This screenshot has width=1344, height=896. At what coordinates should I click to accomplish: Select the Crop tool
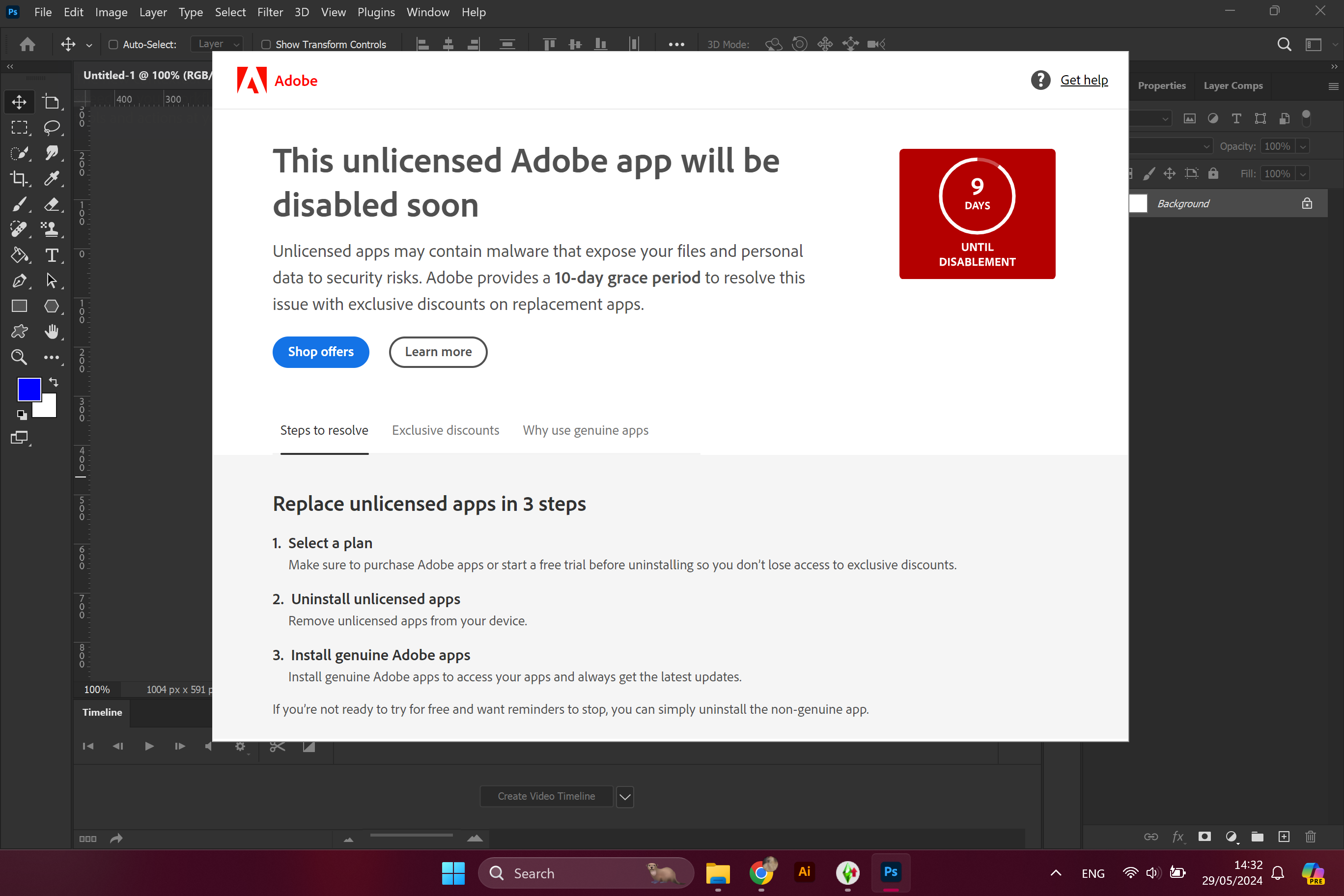[20, 179]
